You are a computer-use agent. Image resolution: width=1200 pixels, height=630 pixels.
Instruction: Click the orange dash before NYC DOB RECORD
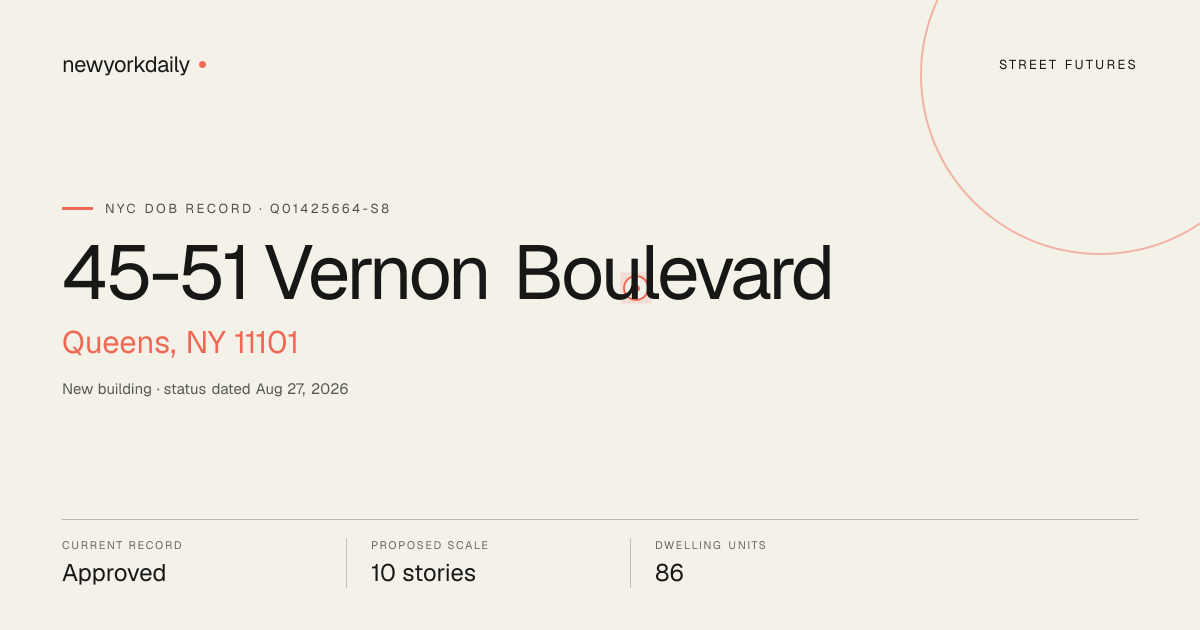pyautogui.click(x=77, y=209)
